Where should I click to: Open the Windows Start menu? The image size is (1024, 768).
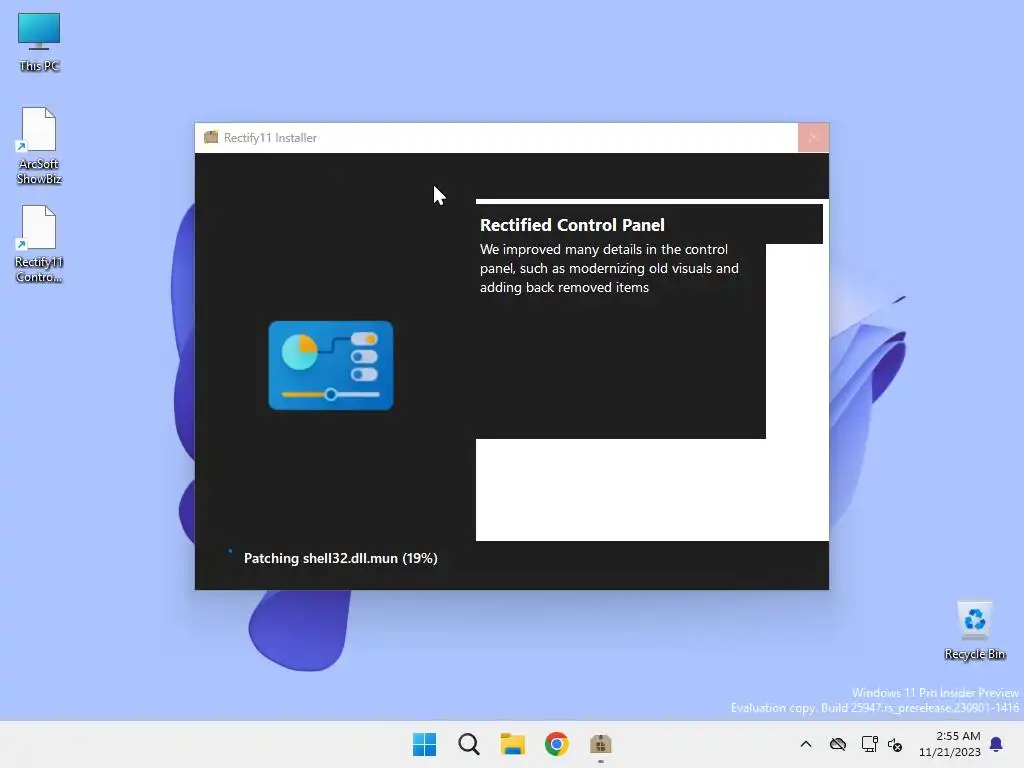(424, 744)
